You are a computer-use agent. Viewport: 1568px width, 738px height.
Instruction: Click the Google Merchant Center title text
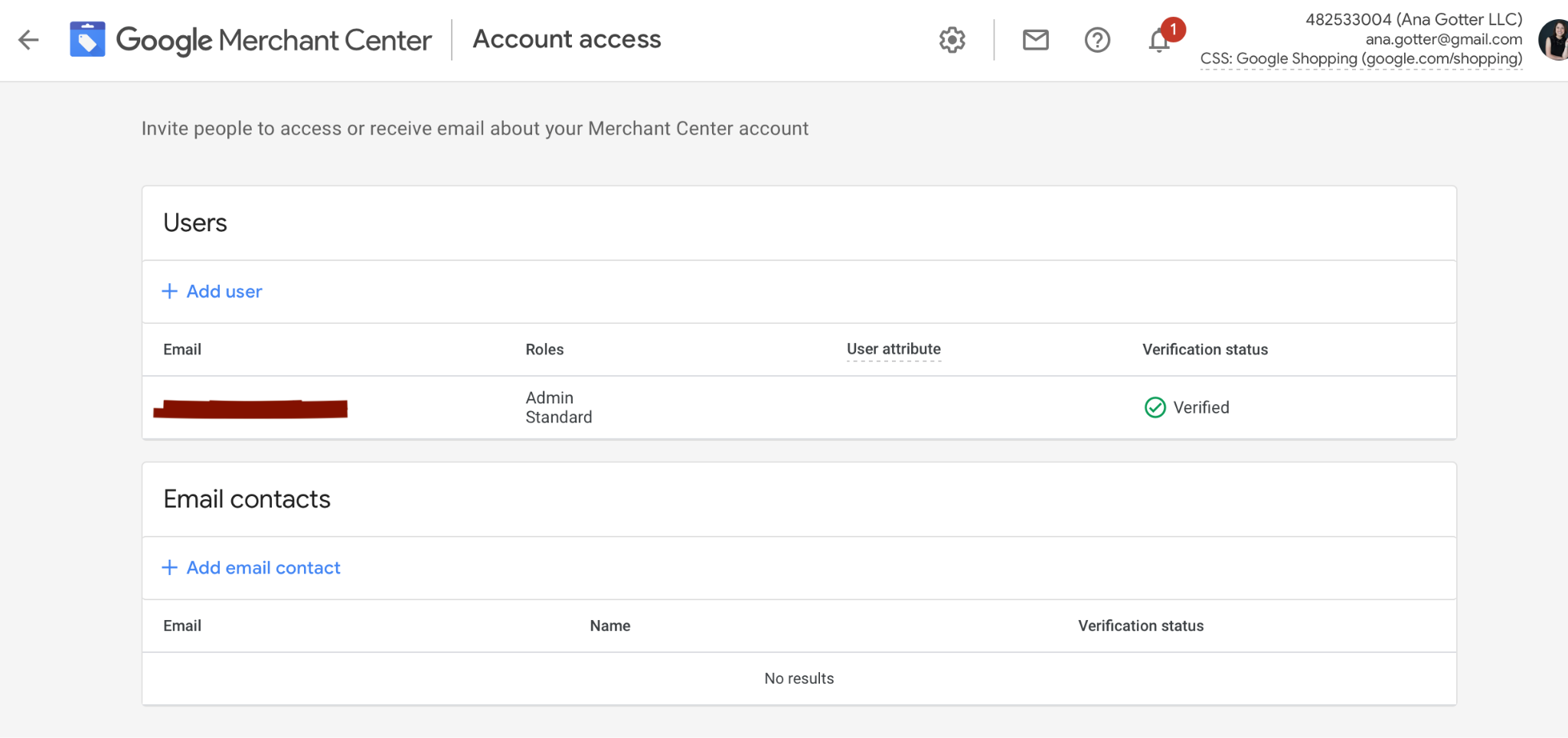(273, 40)
